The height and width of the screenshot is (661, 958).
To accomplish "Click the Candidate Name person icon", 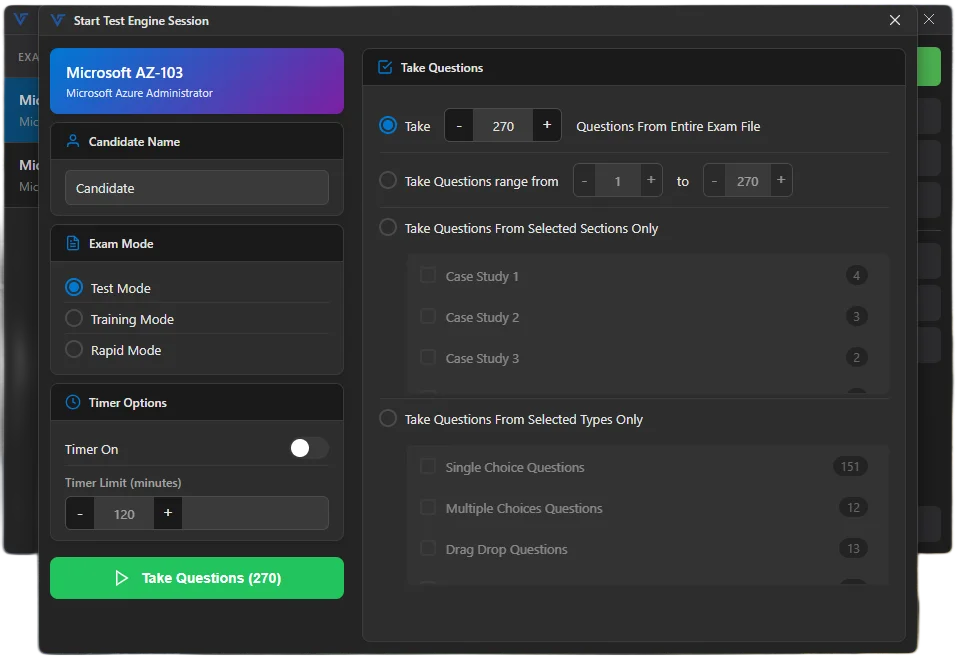I will pos(71,140).
